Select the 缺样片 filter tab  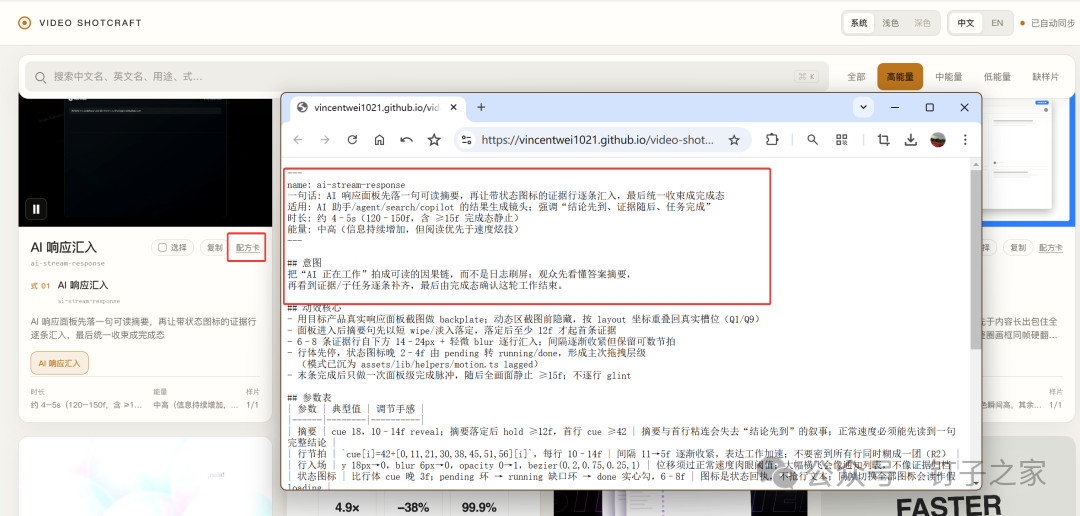click(x=1046, y=76)
